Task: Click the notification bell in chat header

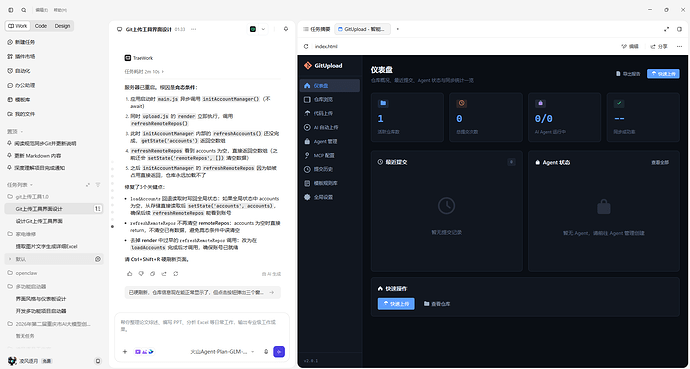Action: pos(286,29)
